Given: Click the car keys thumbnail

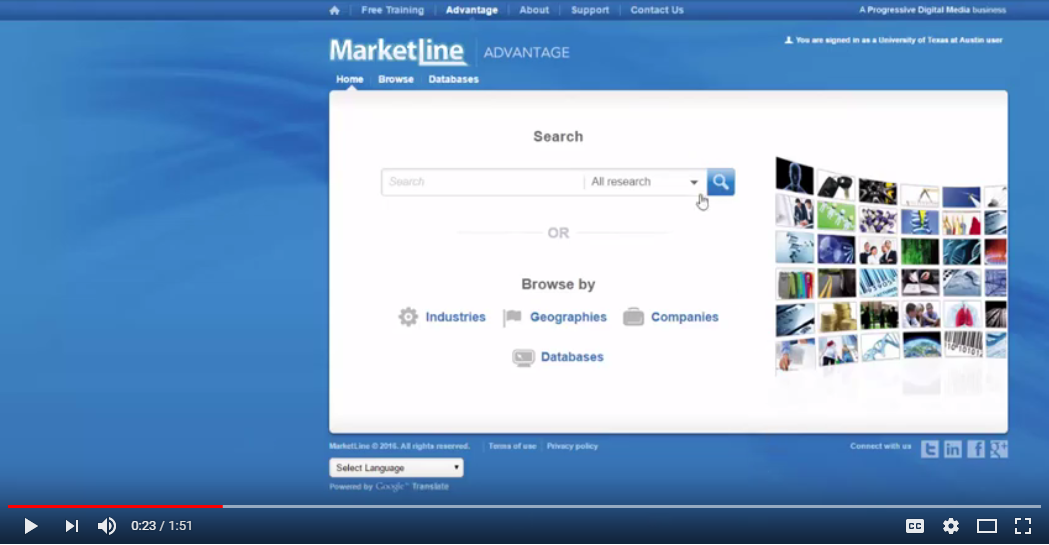Looking at the screenshot, I should tap(836, 185).
